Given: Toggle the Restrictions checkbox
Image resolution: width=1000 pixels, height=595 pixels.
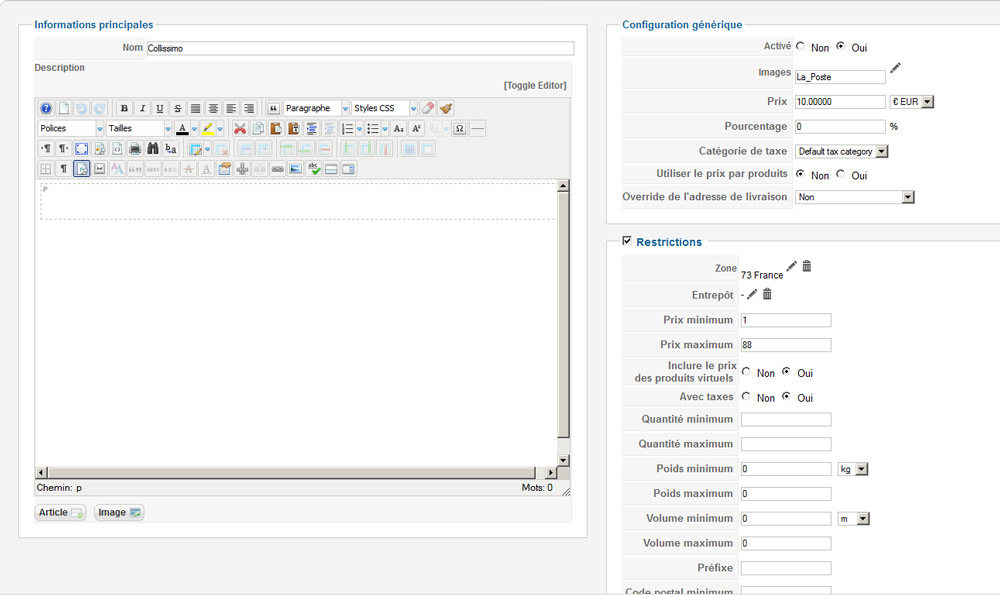Looking at the screenshot, I should coord(627,241).
